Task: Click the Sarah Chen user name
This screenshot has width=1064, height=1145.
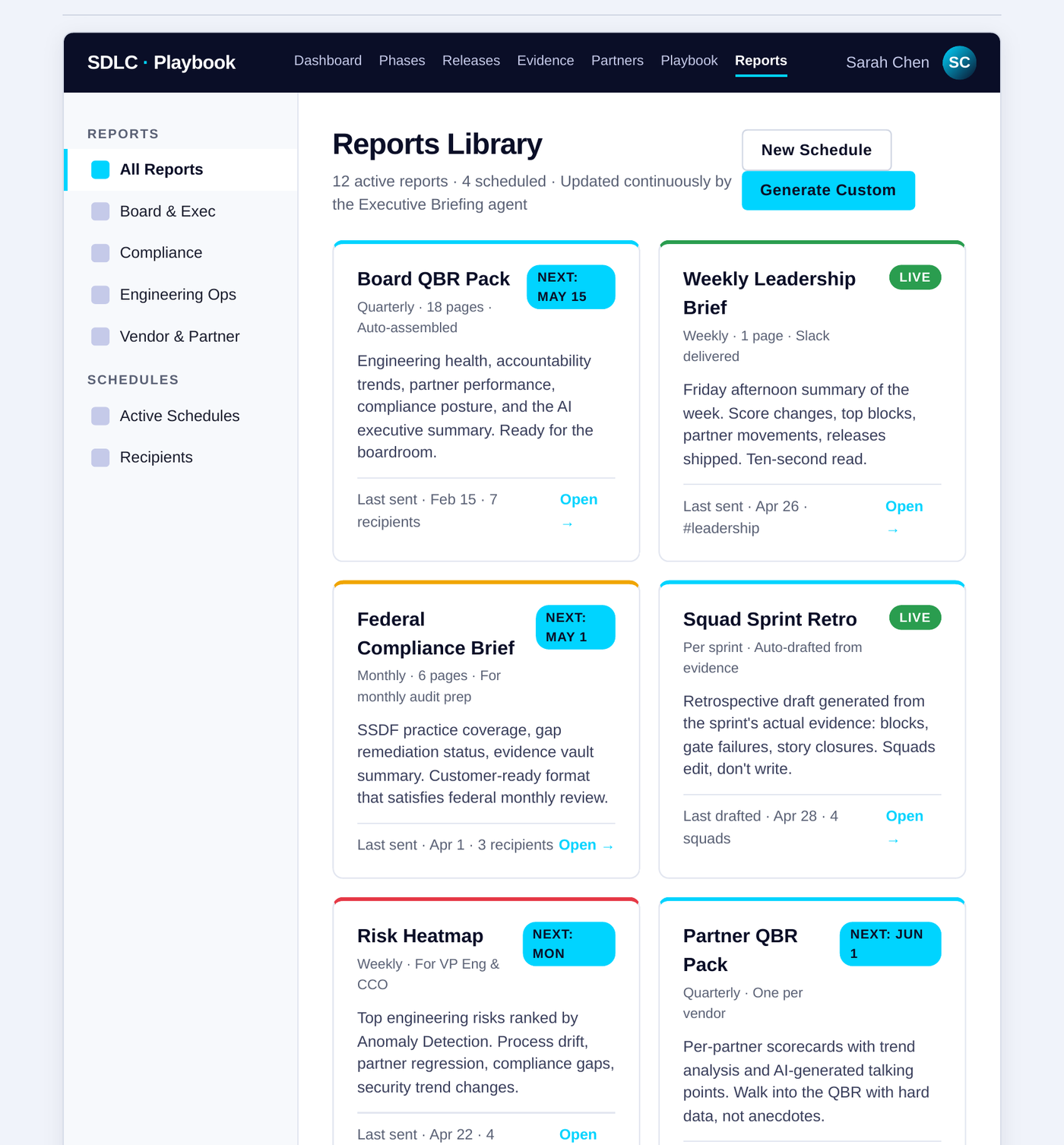Action: (888, 62)
